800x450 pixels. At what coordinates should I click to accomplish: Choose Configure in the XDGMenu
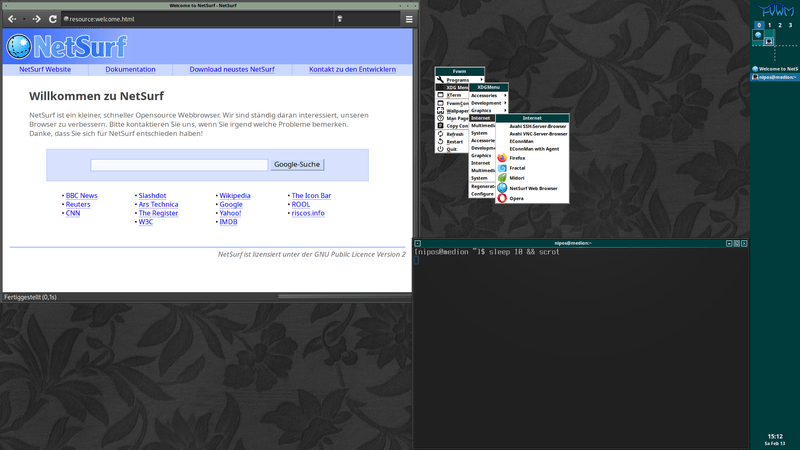point(482,194)
